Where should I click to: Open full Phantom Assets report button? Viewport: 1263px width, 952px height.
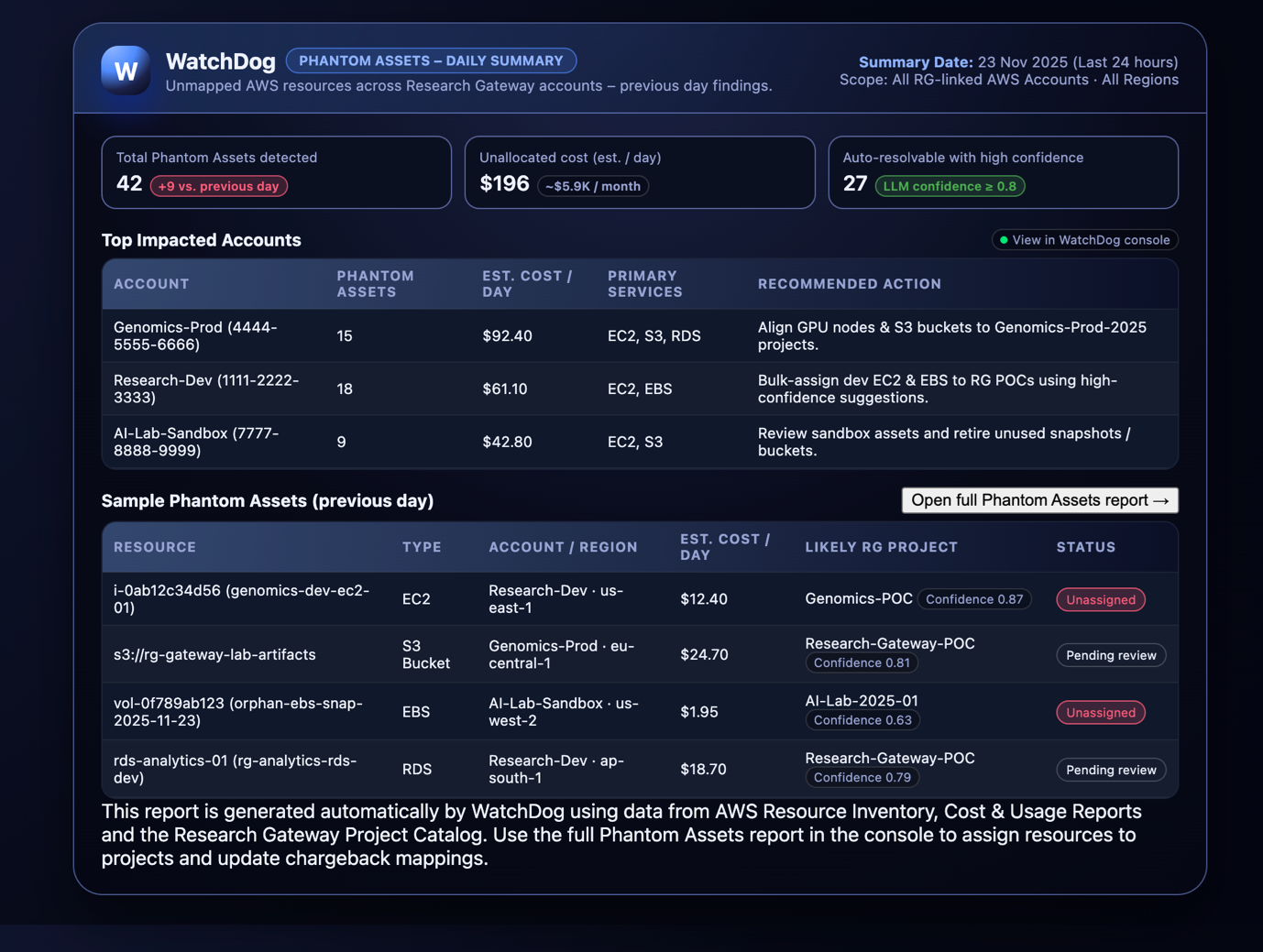(x=1039, y=500)
